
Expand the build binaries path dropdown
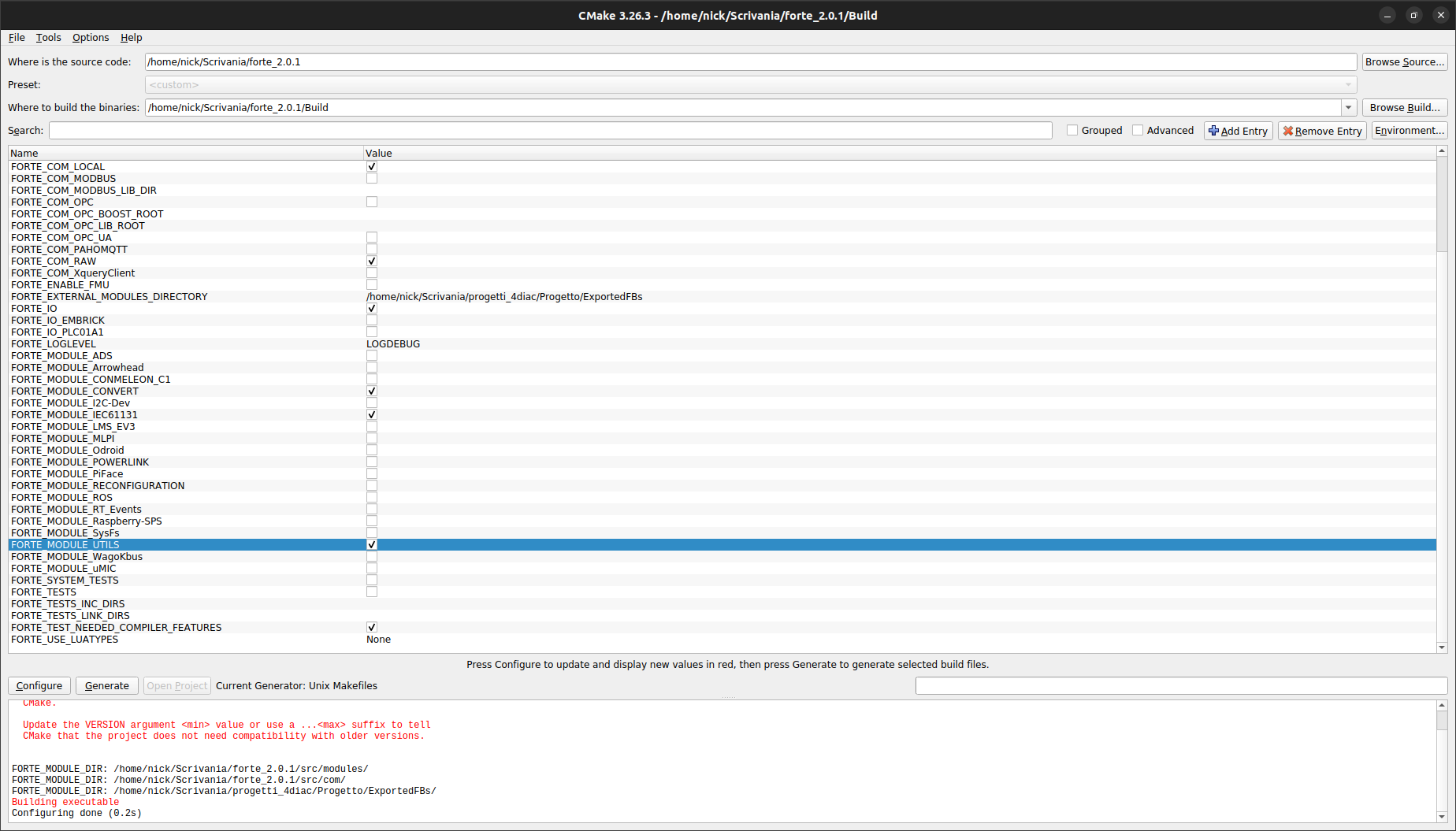pyautogui.click(x=1349, y=107)
